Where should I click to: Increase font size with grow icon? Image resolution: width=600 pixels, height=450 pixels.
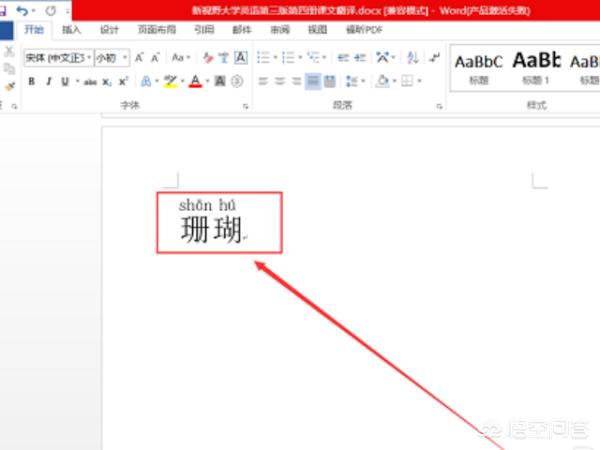pyautogui.click(x=140, y=58)
